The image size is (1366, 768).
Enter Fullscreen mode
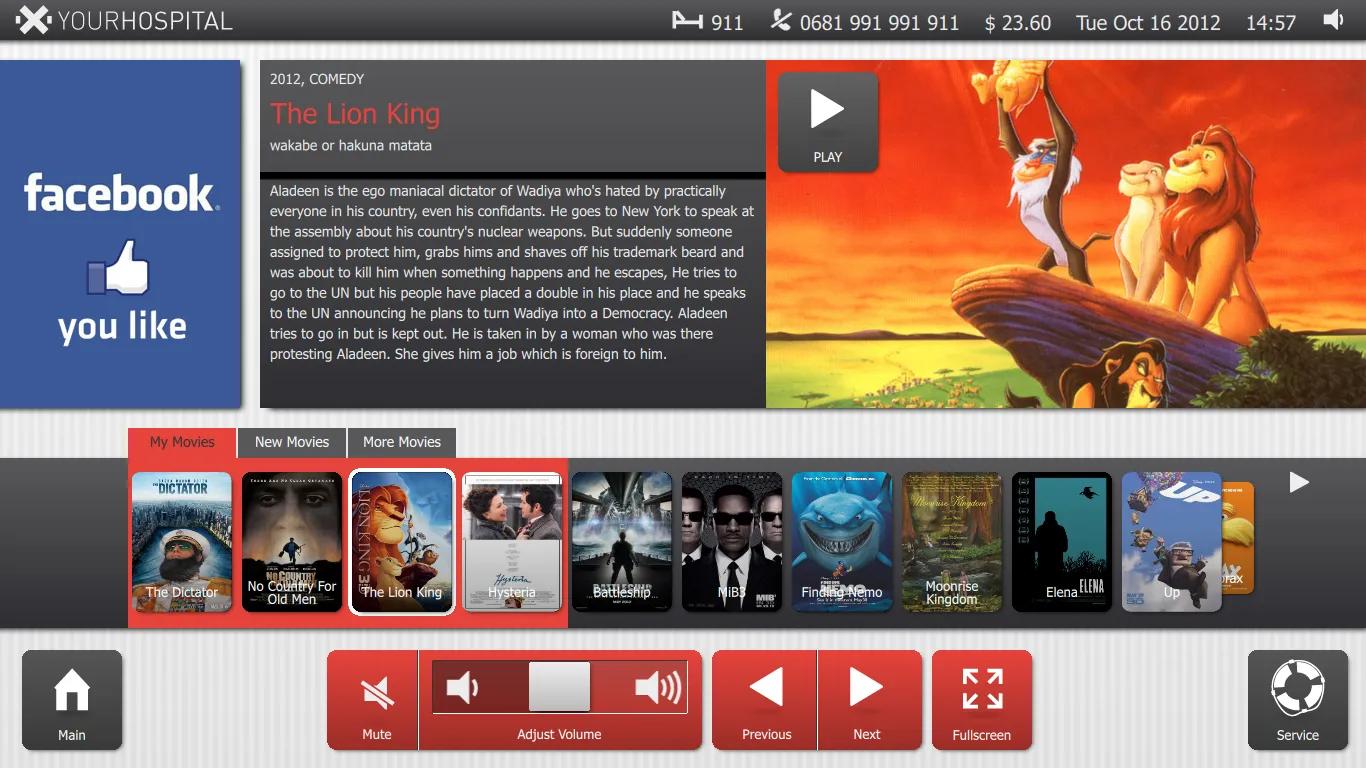(x=982, y=700)
